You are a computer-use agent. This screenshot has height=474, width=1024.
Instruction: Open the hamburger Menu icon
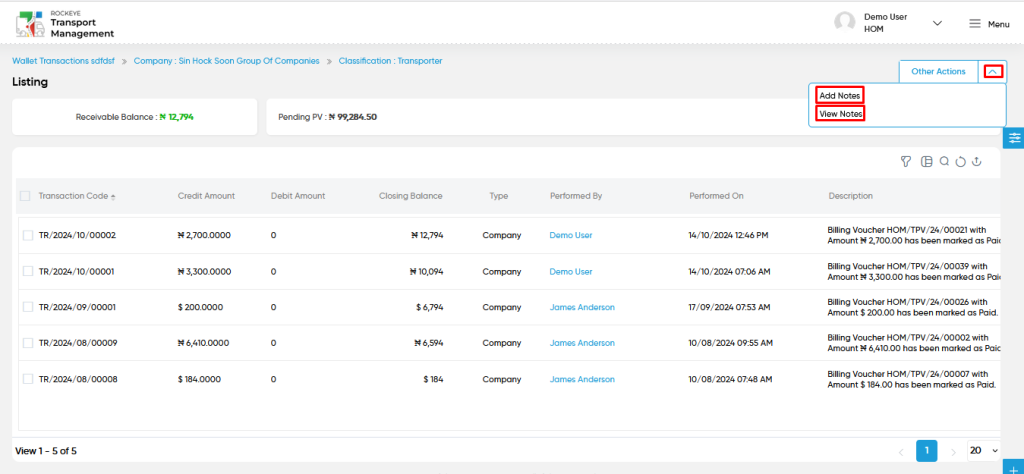(x=974, y=24)
